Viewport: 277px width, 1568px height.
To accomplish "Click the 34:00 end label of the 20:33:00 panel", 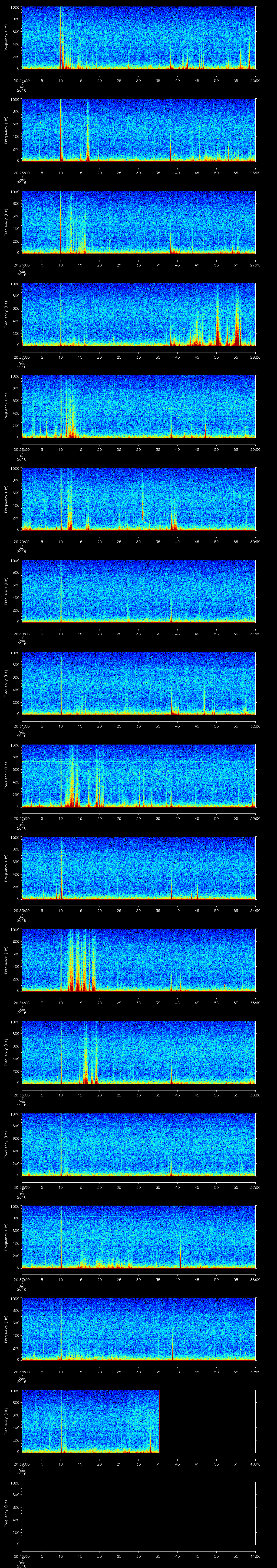I will coord(255,910).
